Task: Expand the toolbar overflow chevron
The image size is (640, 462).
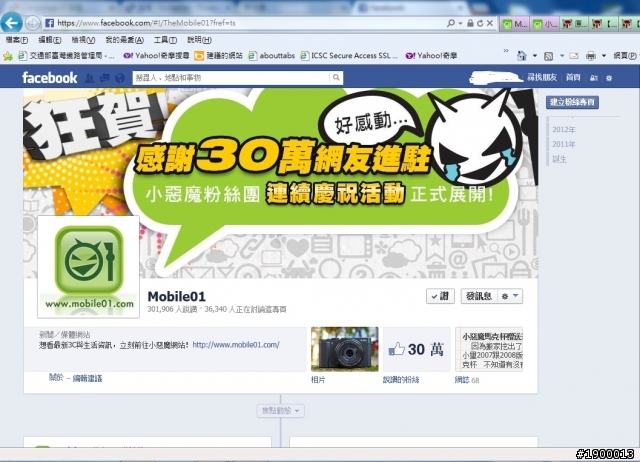Action: [x=506, y=51]
